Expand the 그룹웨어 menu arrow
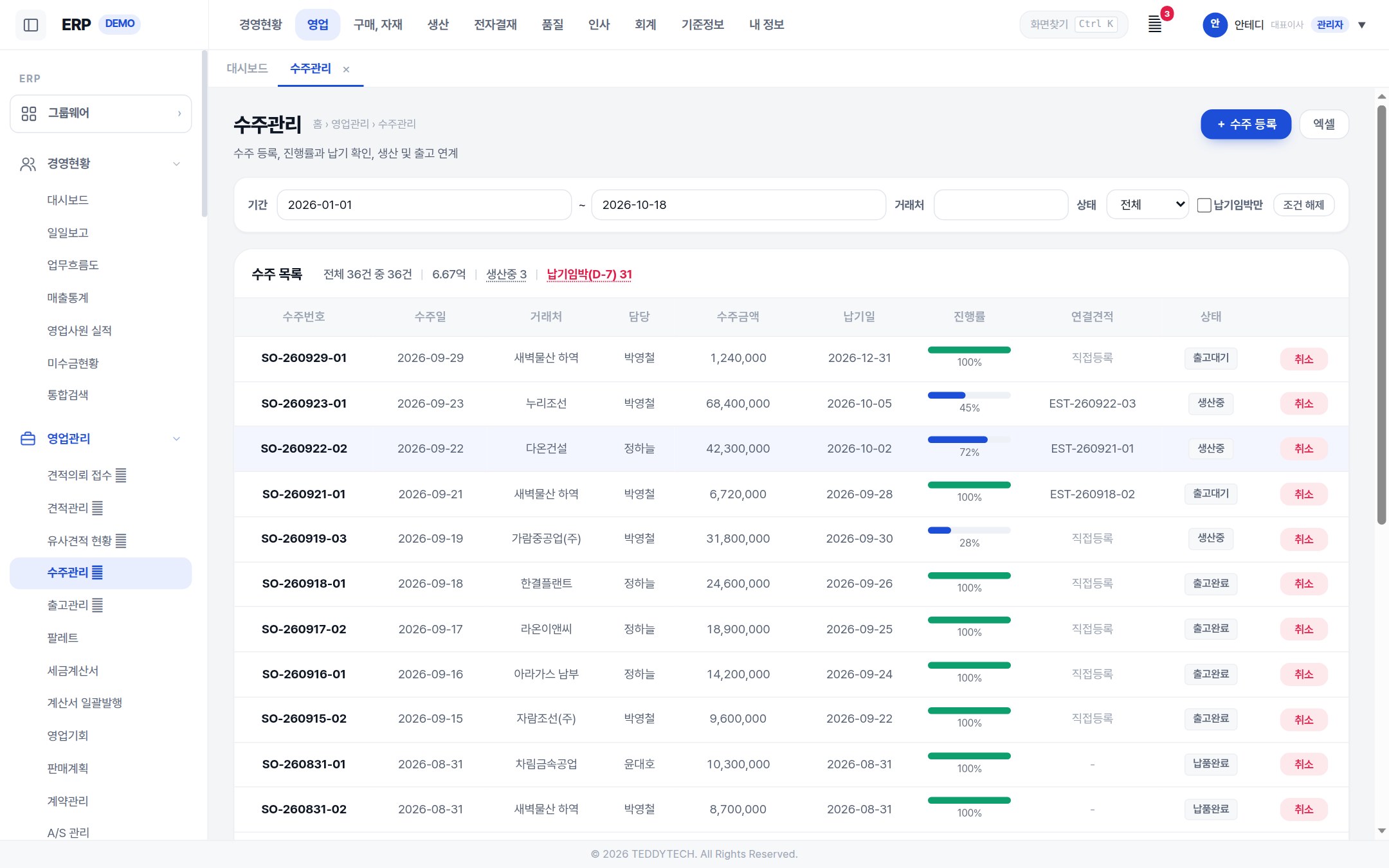1389x868 pixels. tap(179, 114)
